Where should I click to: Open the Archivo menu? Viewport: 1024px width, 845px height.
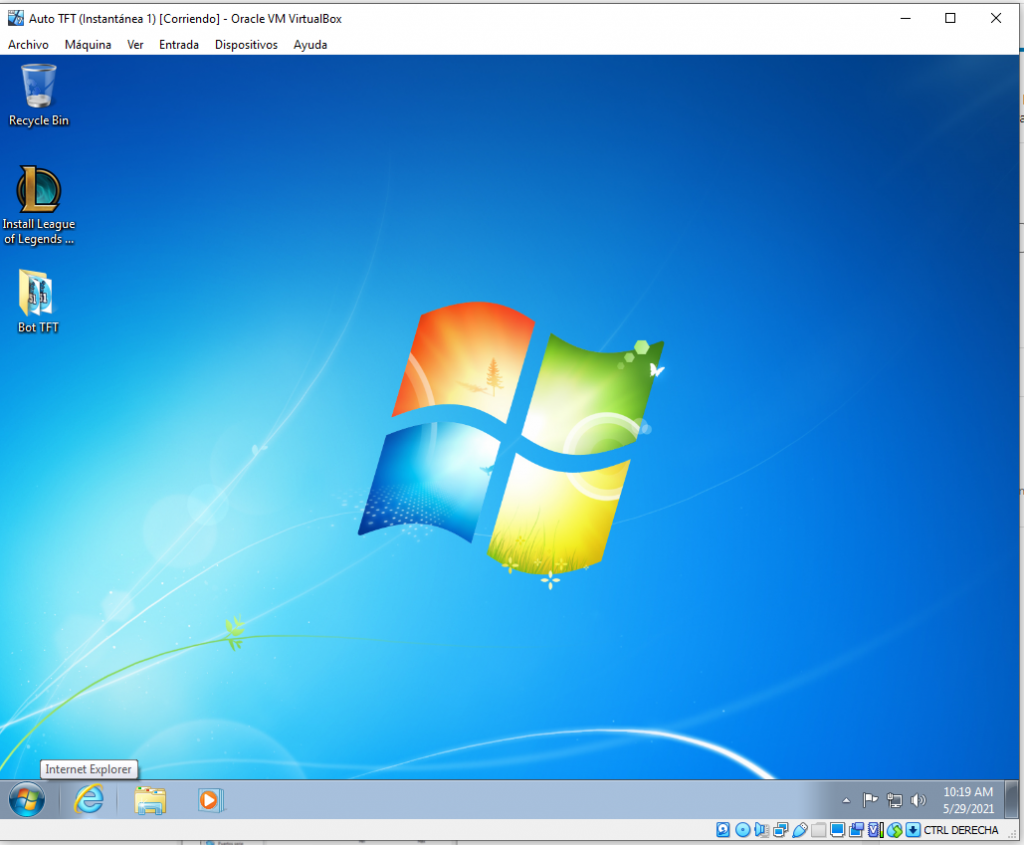(x=28, y=44)
